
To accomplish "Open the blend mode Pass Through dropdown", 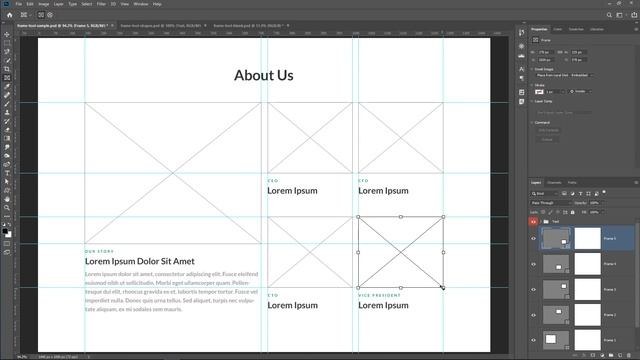I will tap(550, 203).
